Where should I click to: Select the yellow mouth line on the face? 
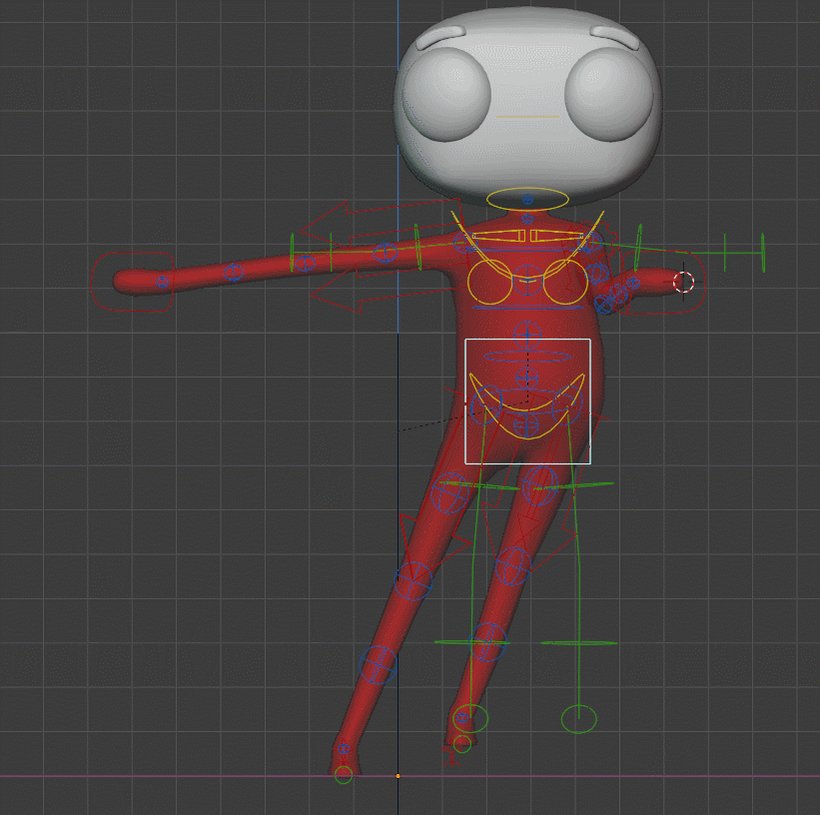(x=528, y=117)
